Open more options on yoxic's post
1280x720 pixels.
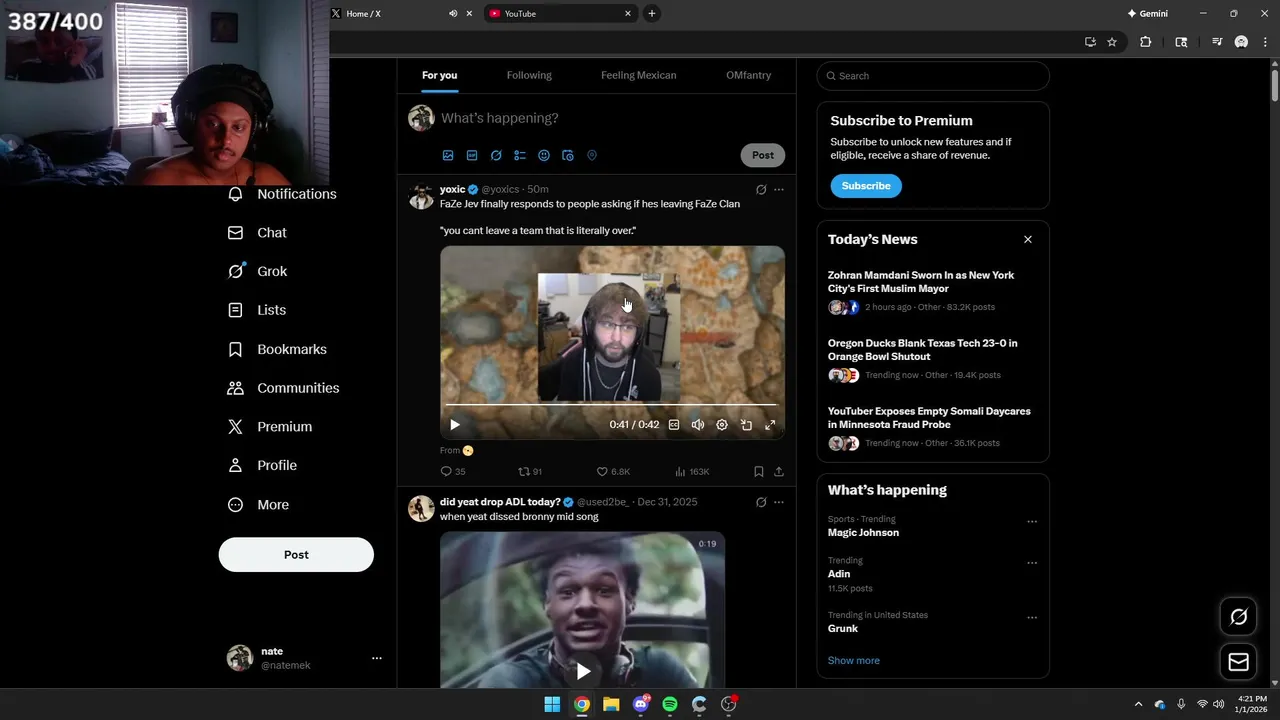click(x=779, y=189)
